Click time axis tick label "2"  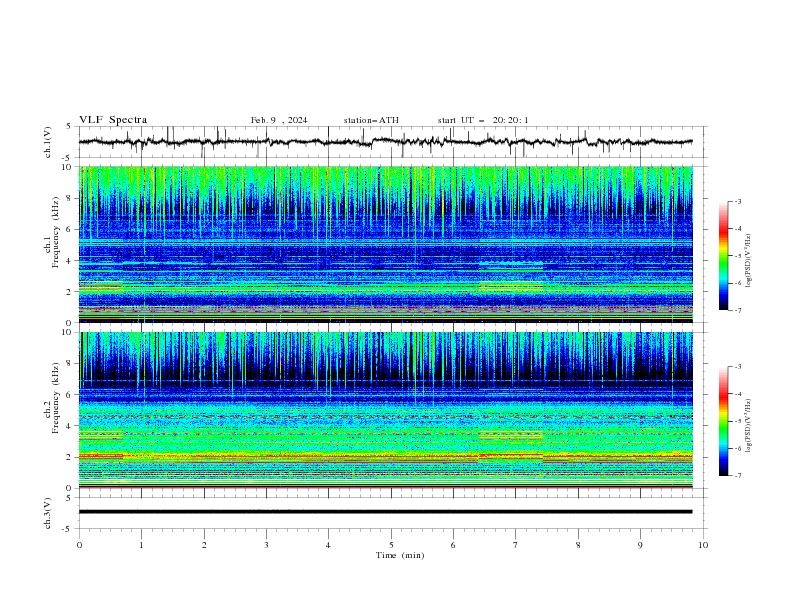click(204, 545)
